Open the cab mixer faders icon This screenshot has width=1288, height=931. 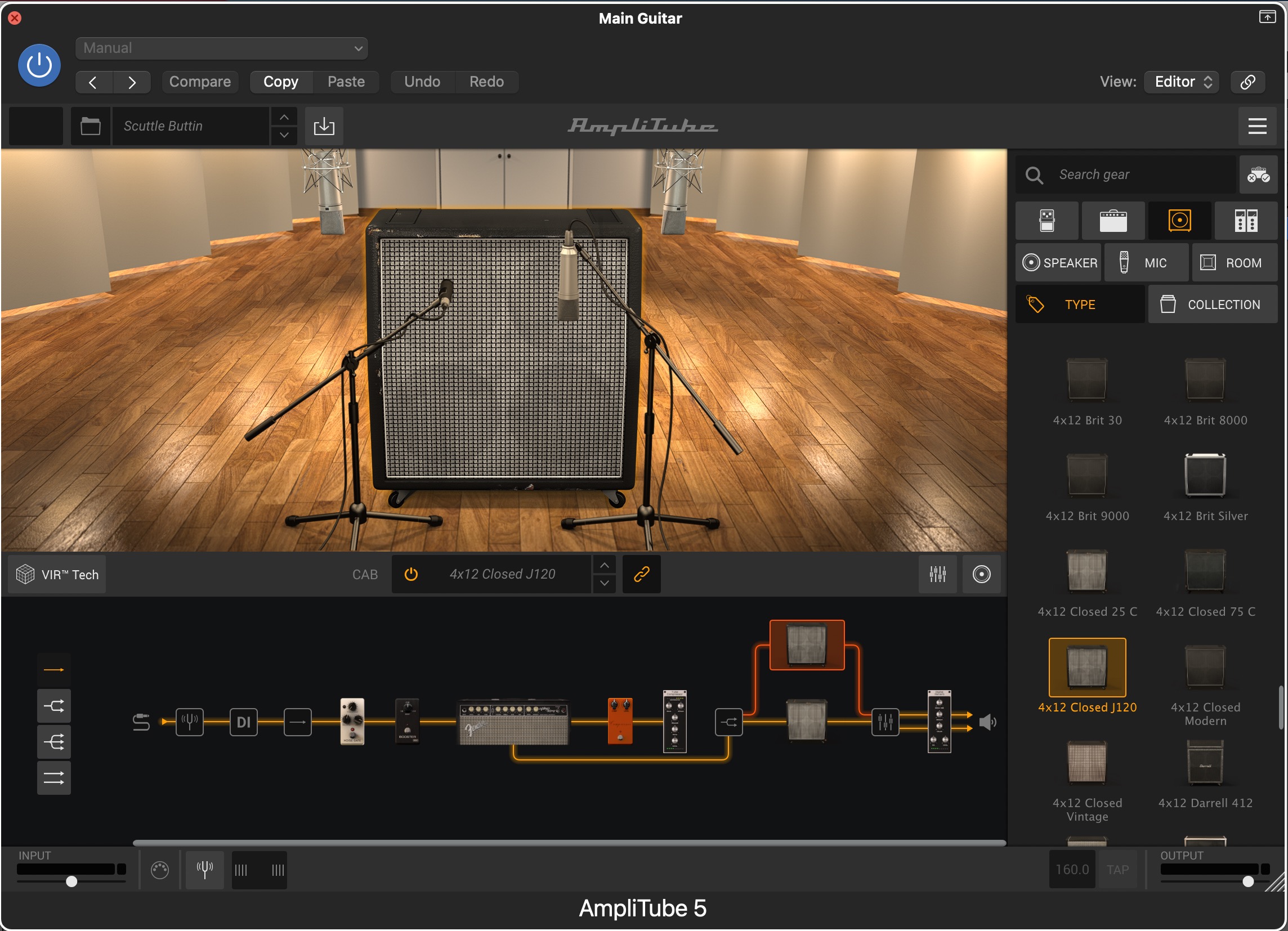click(938, 575)
